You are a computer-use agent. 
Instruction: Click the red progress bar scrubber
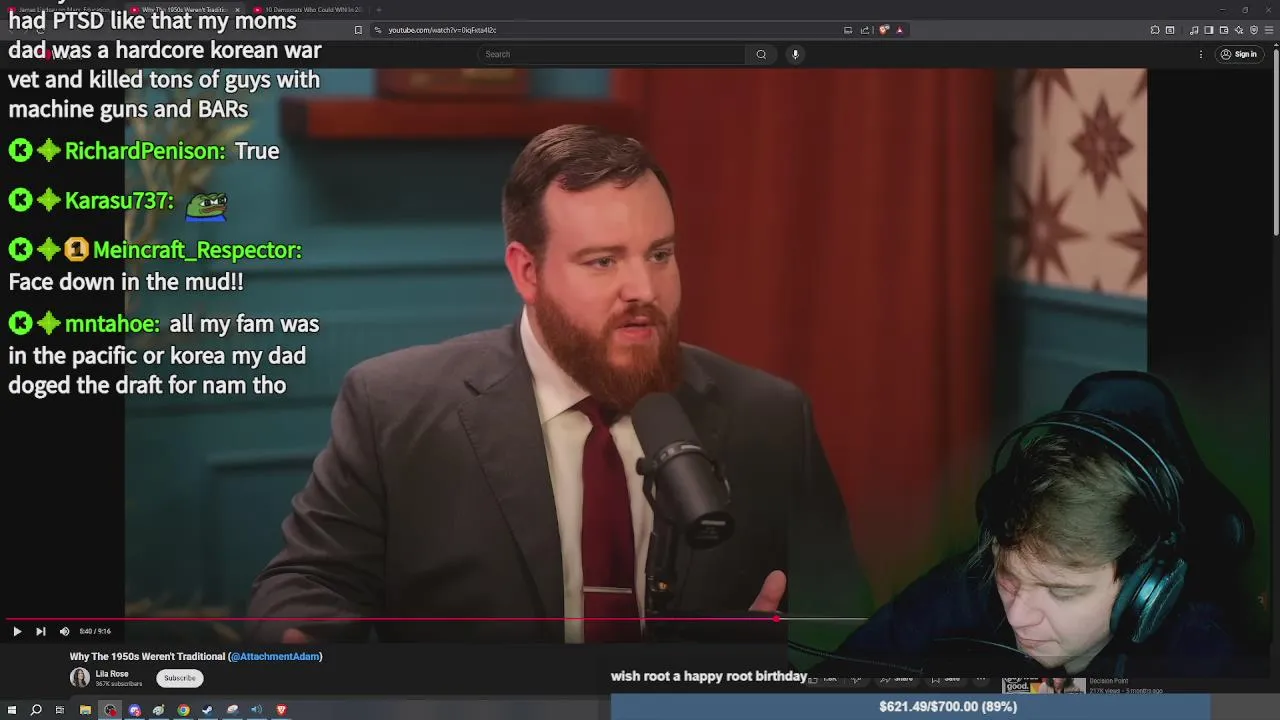click(777, 619)
